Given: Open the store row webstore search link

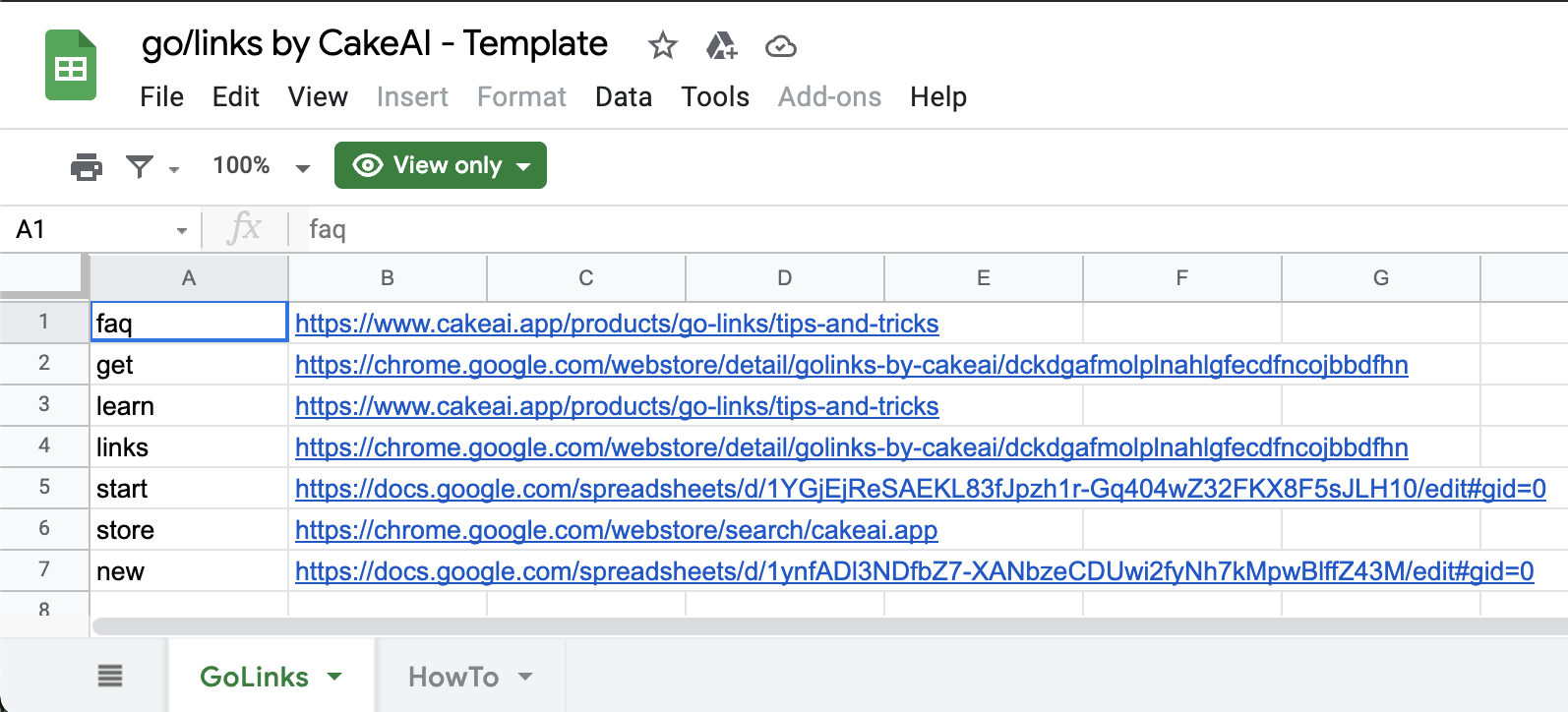Looking at the screenshot, I should 617,530.
